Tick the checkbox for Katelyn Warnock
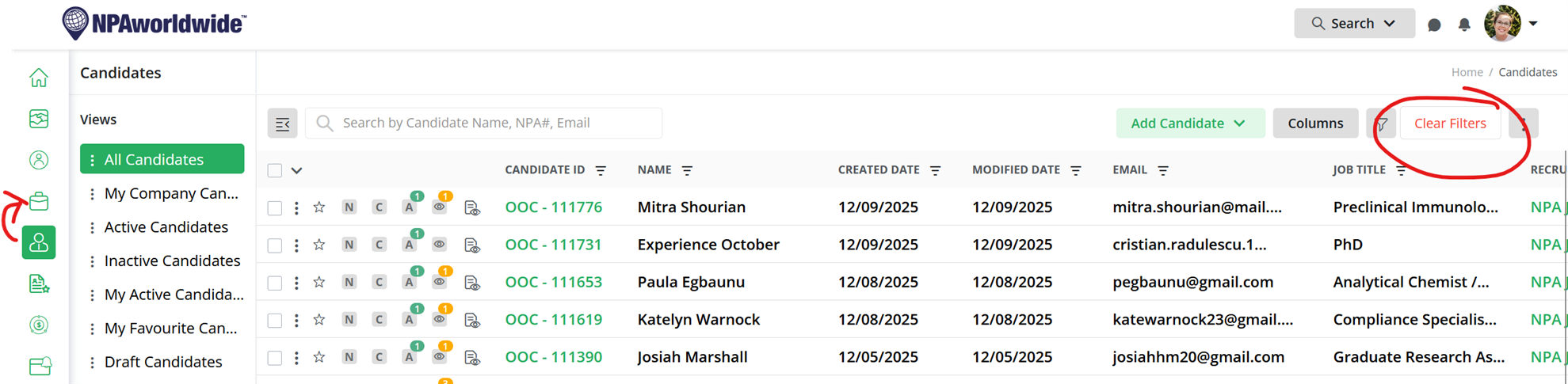Image resolution: width=1568 pixels, height=384 pixels. click(x=275, y=320)
